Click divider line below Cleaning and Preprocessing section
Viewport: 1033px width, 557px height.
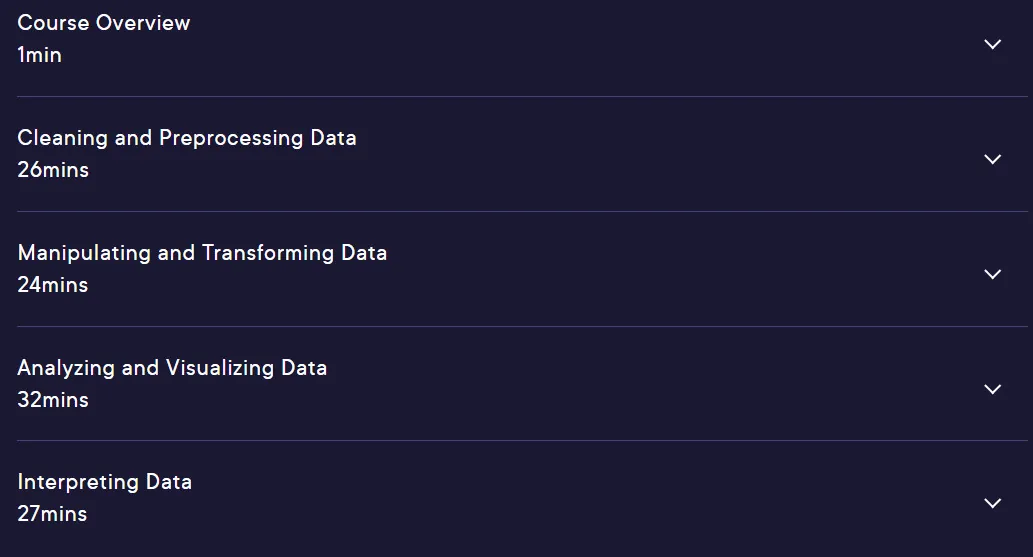[522, 211]
